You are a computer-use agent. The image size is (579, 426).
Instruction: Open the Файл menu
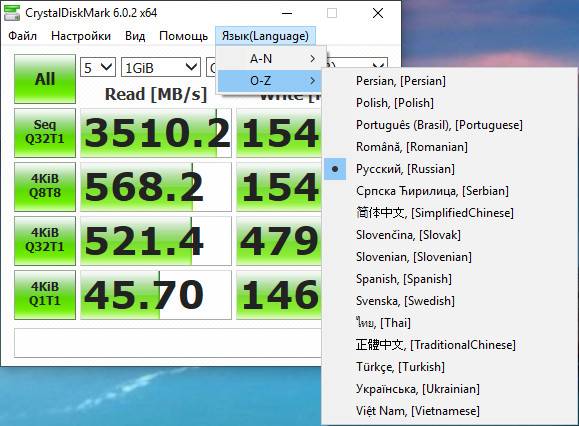click(x=23, y=36)
